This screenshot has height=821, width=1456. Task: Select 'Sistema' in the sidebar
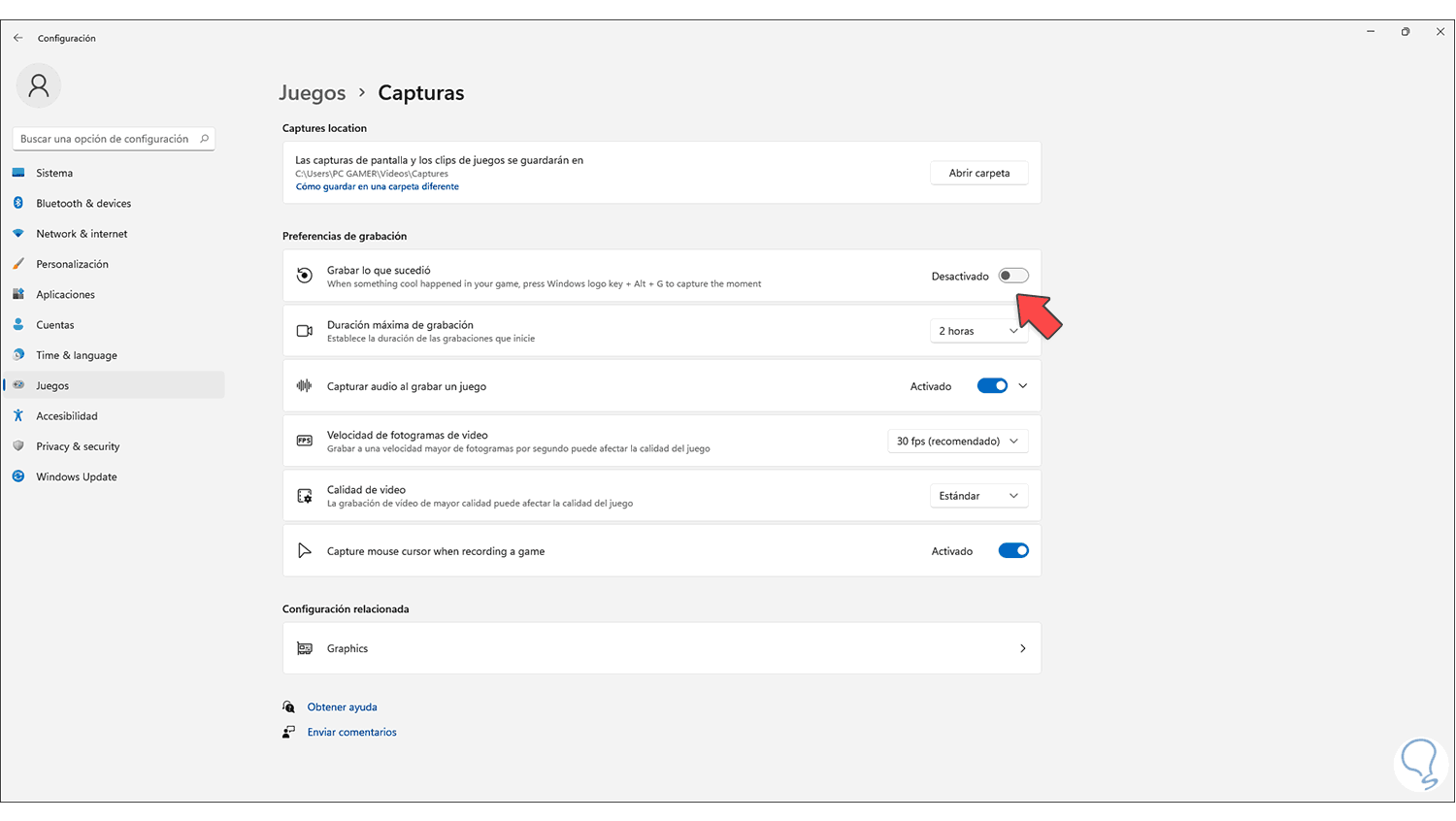[x=54, y=173]
